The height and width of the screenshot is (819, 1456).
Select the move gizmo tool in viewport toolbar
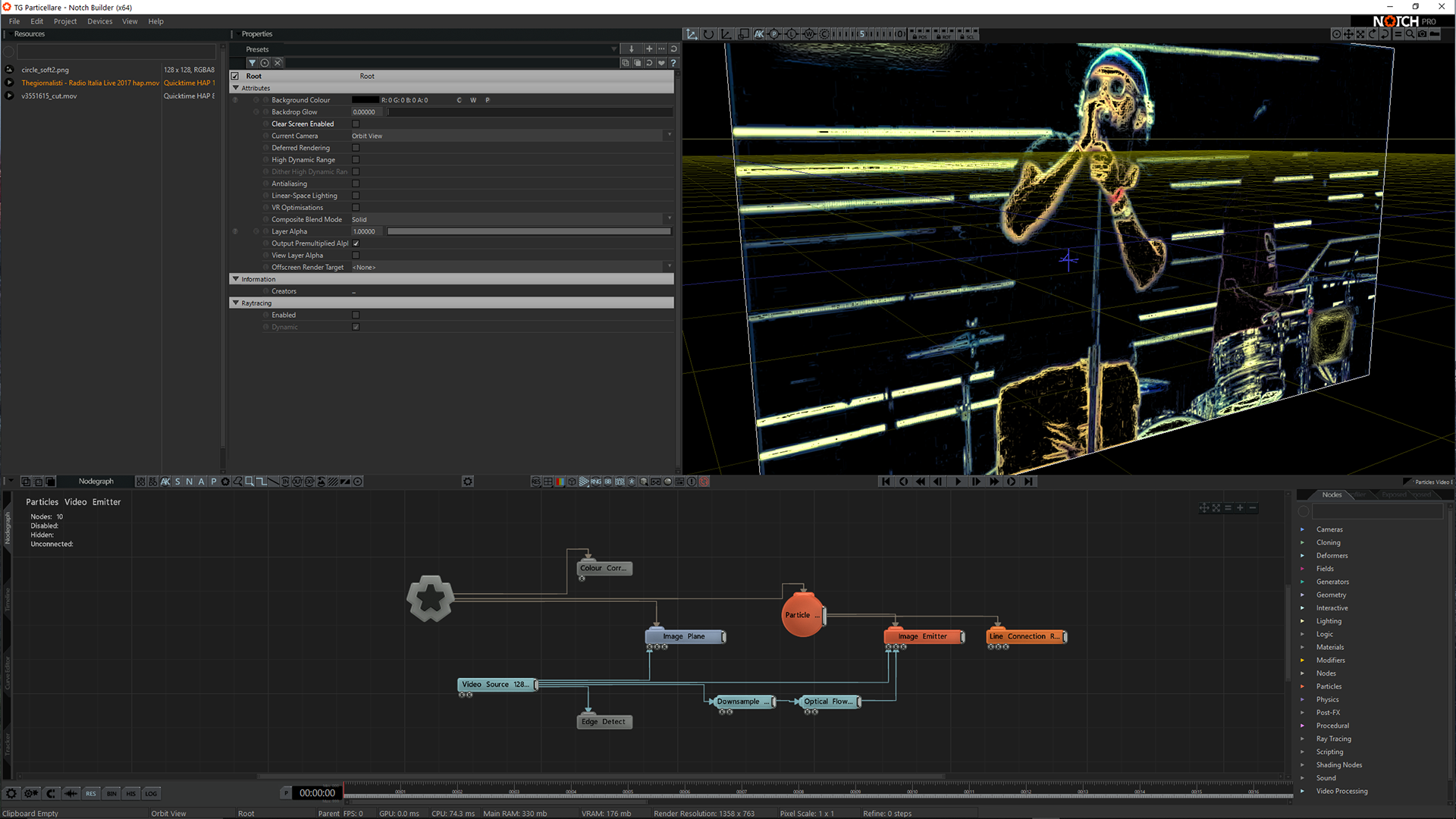point(692,34)
